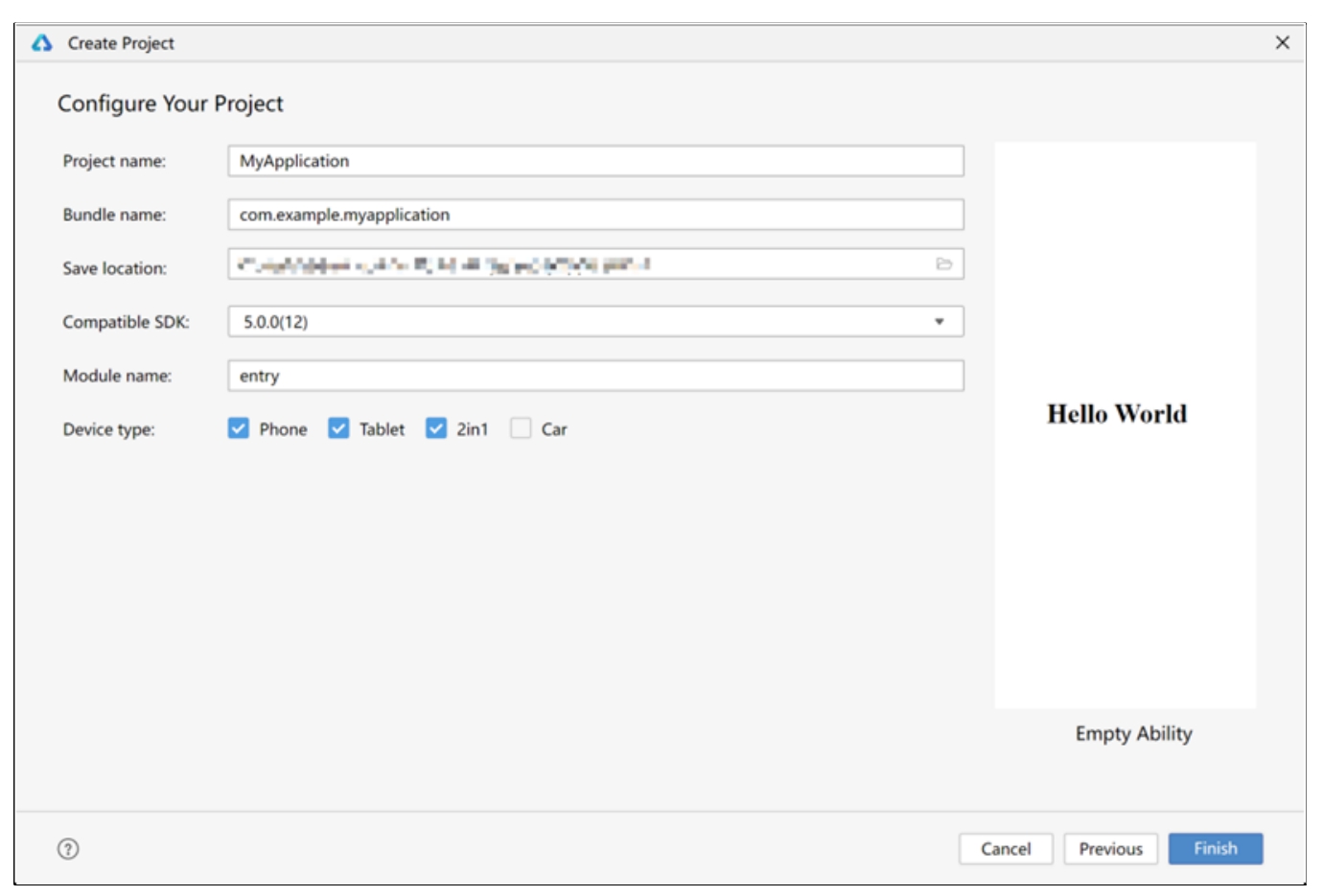Close the Create Project dialog
The width and height of the screenshot is (1323, 896).
1282,43
